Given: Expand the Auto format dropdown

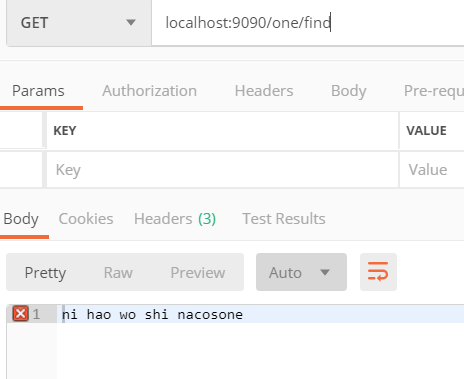Looking at the screenshot, I should tap(301, 272).
